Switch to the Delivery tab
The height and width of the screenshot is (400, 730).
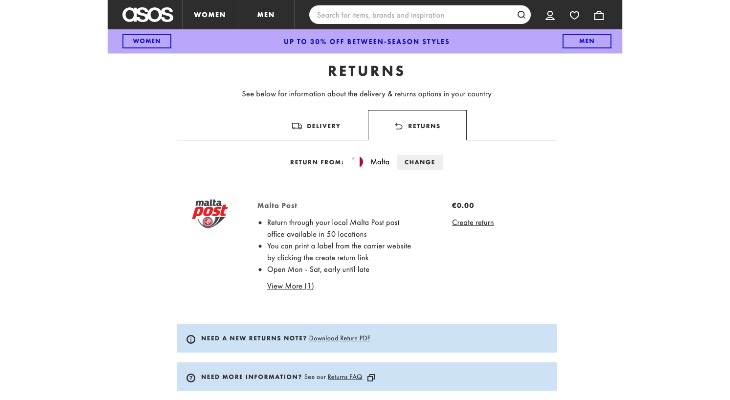point(316,126)
